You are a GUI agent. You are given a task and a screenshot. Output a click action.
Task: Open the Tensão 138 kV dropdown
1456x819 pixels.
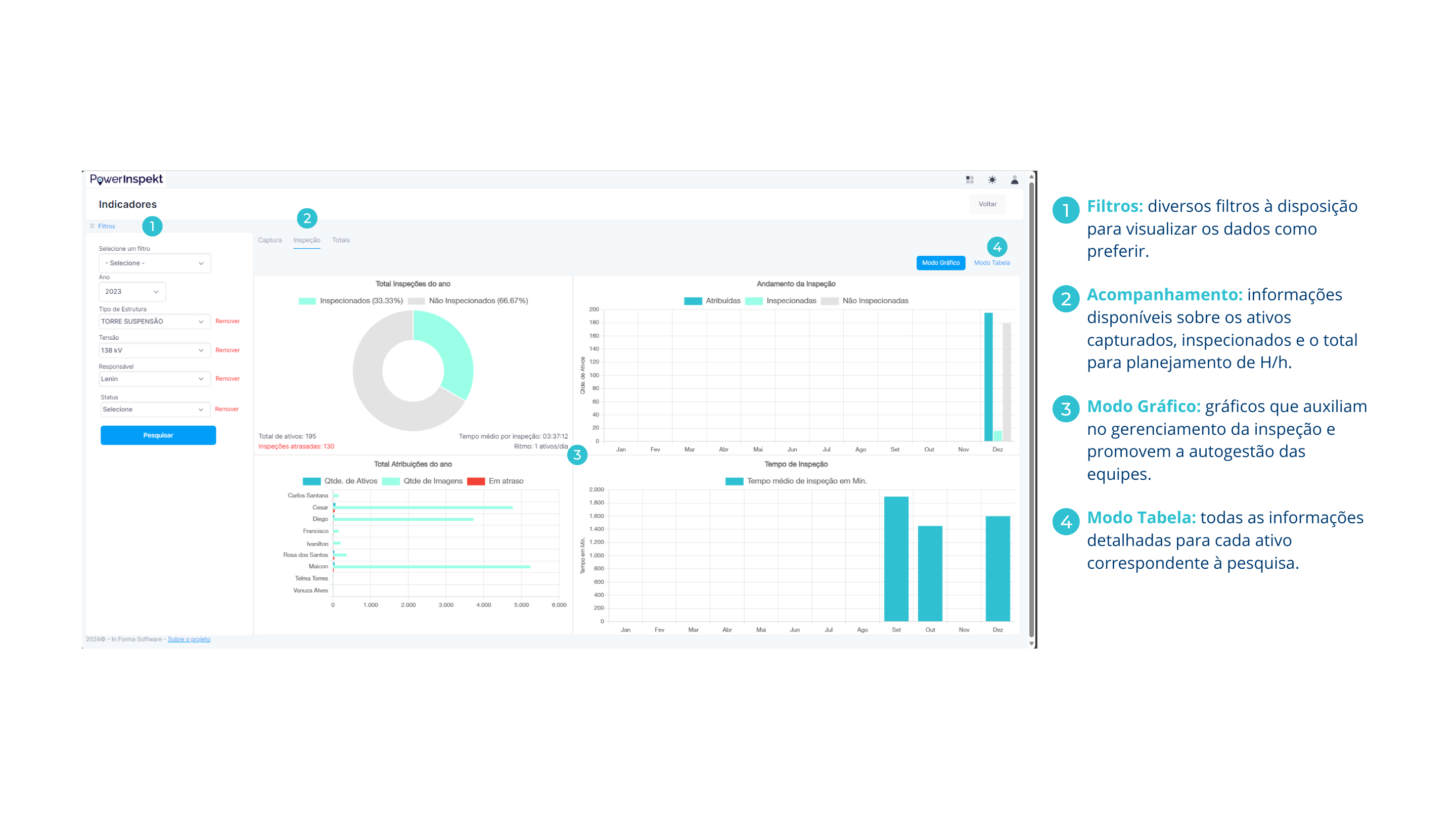pos(154,350)
